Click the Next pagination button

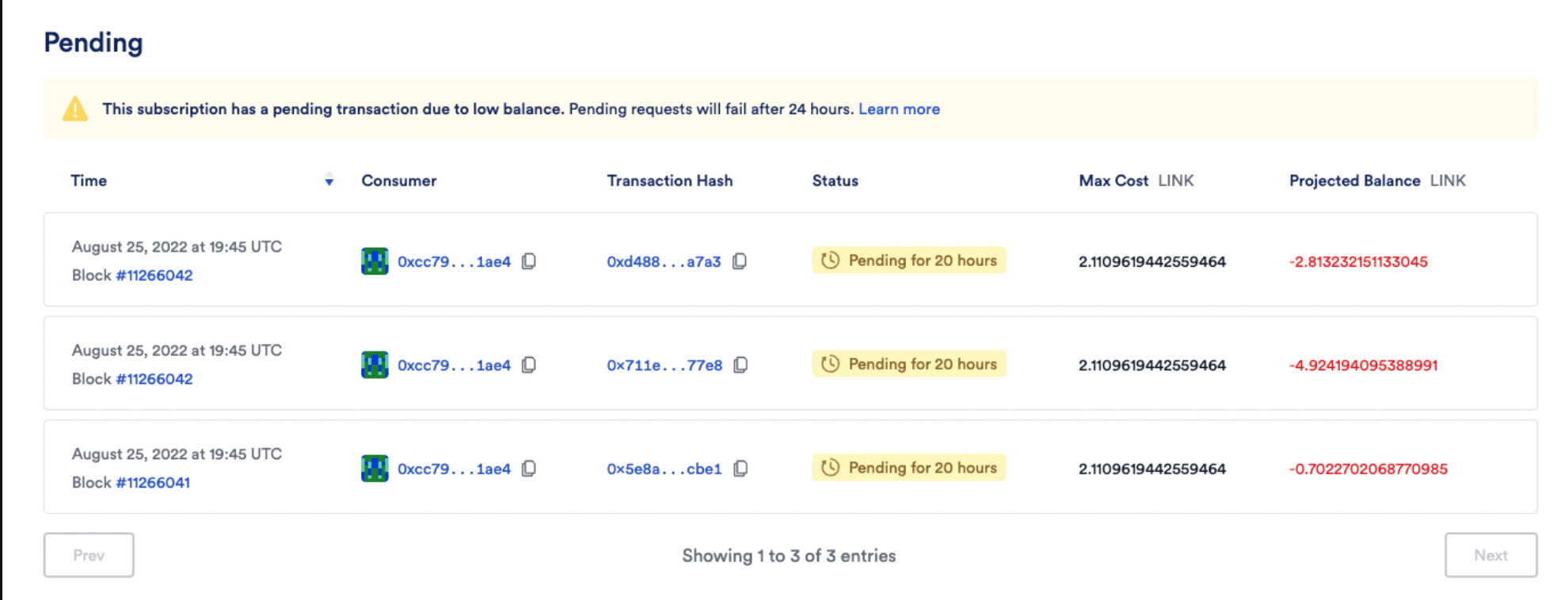(x=1490, y=555)
